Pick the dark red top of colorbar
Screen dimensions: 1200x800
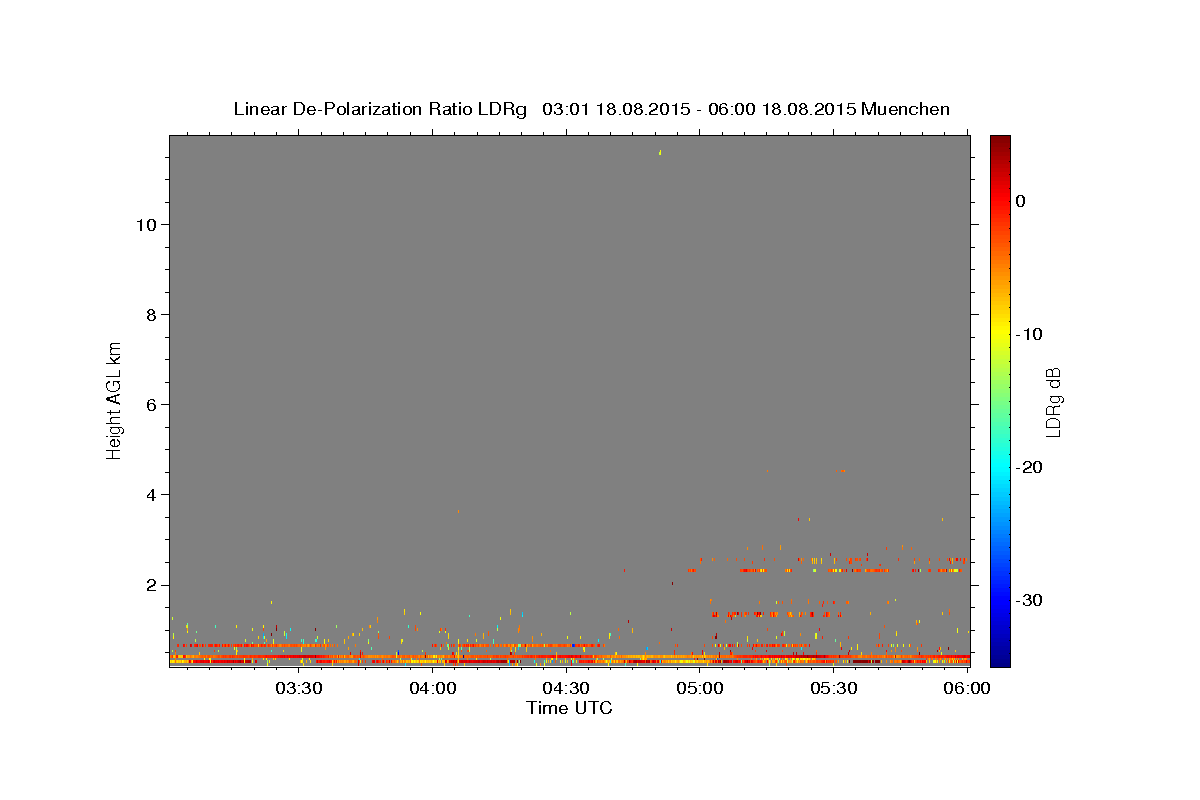pos(1000,141)
